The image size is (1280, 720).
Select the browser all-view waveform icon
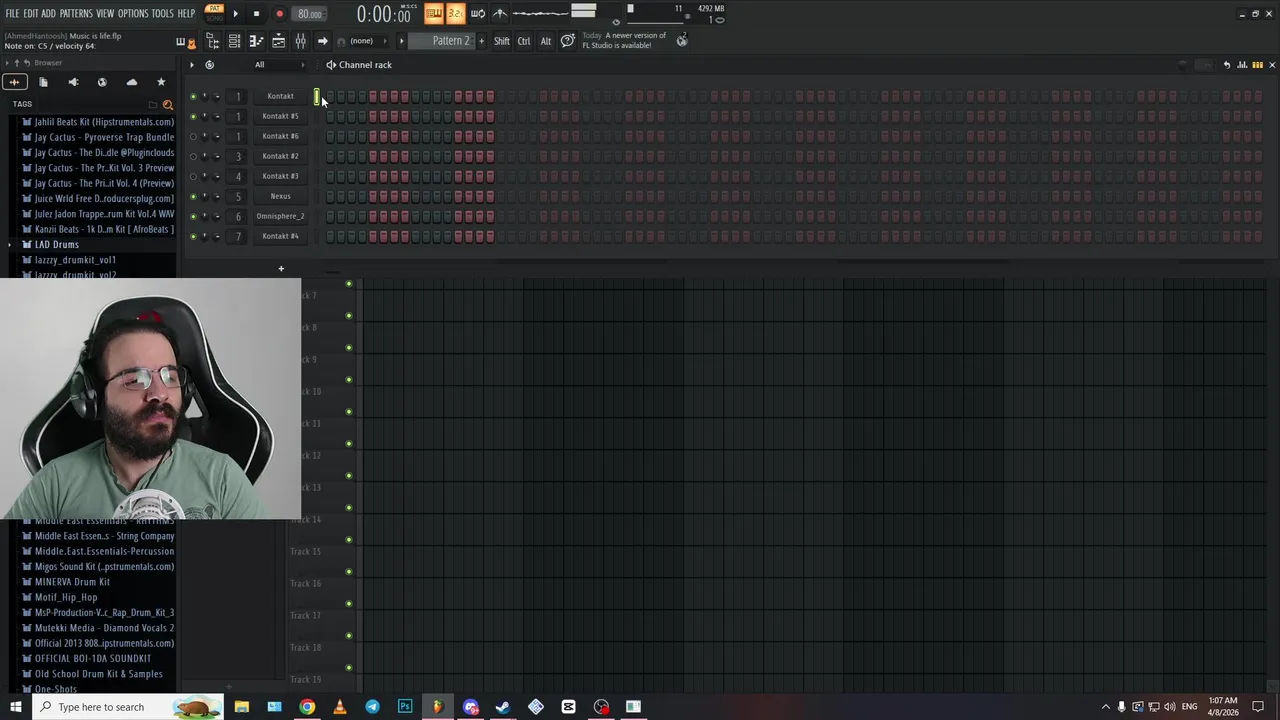click(x=14, y=82)
